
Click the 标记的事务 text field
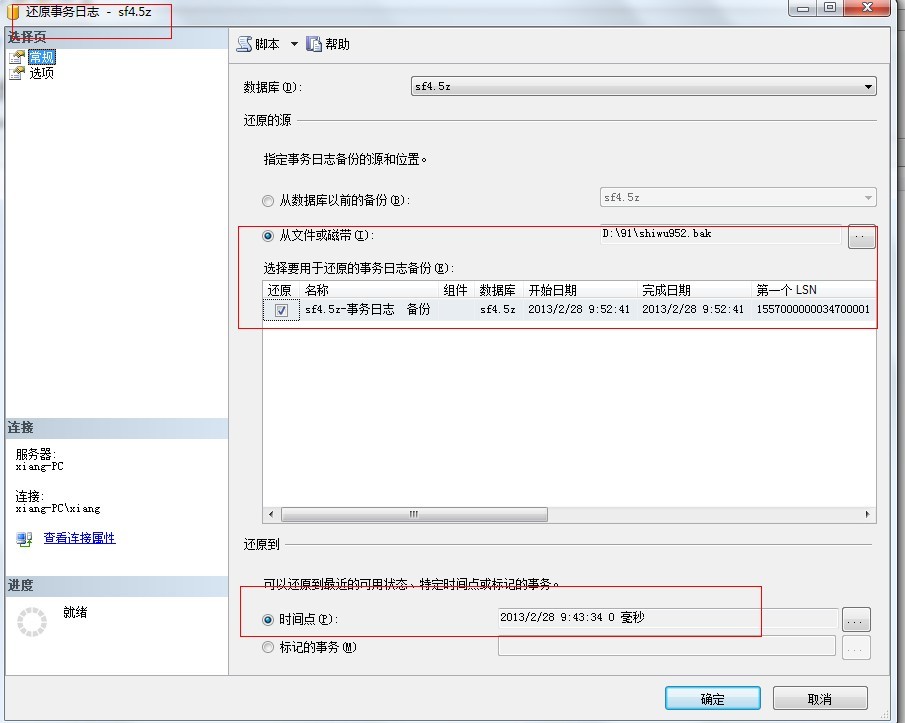click(667, 646)
